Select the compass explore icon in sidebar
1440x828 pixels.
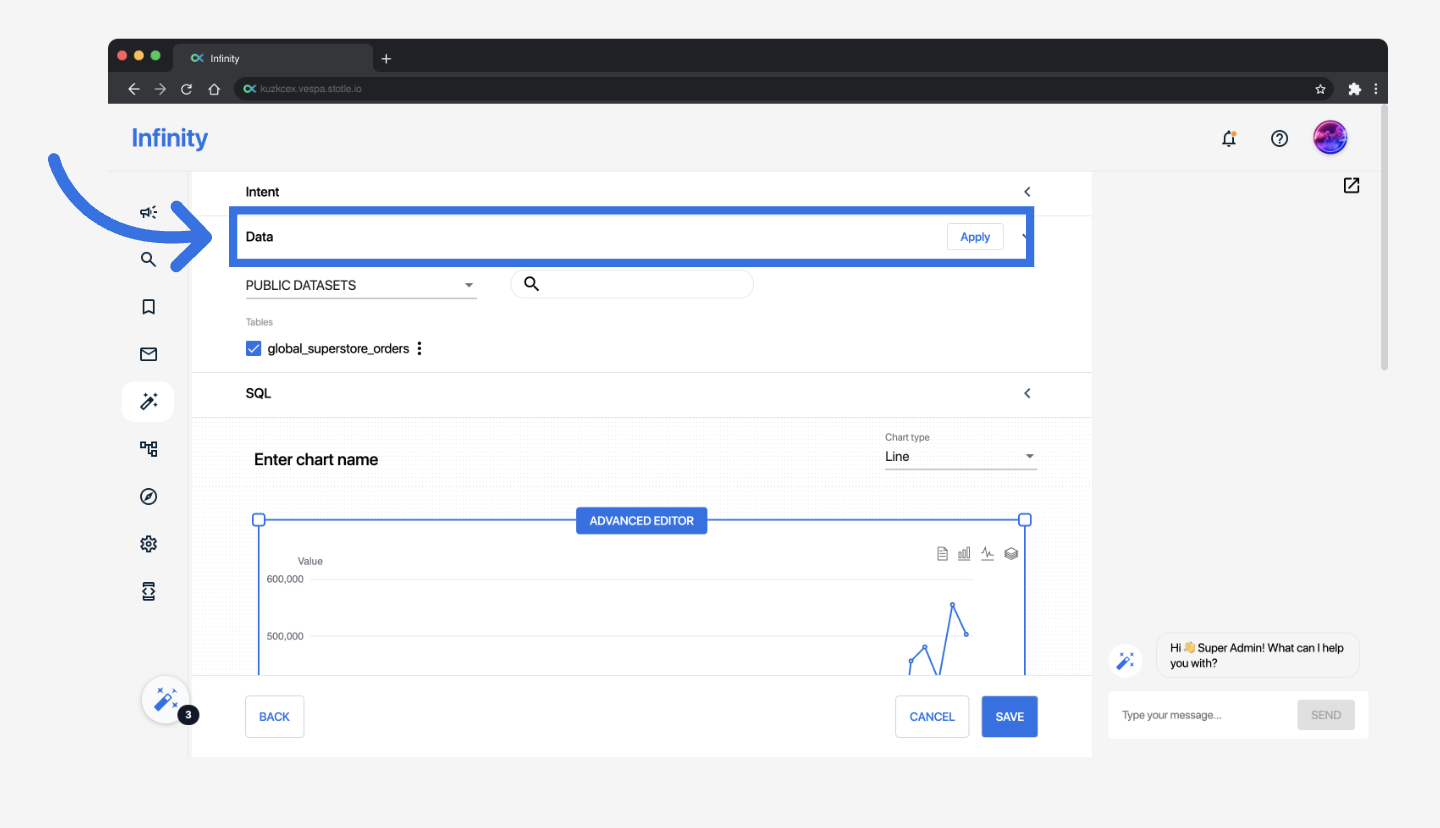(x=148, y=497)
